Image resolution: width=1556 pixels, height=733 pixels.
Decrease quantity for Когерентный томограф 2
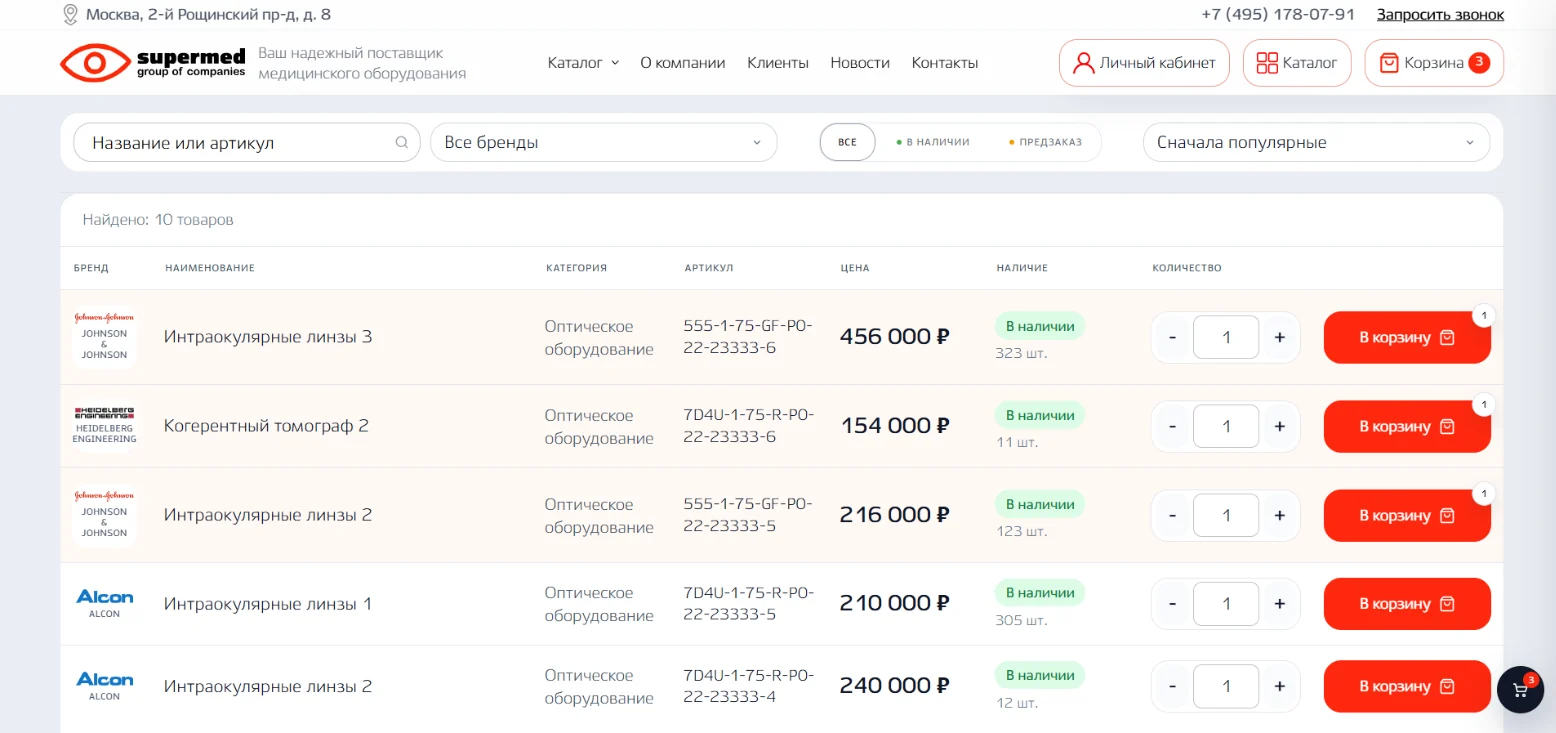coord(1173,426)
